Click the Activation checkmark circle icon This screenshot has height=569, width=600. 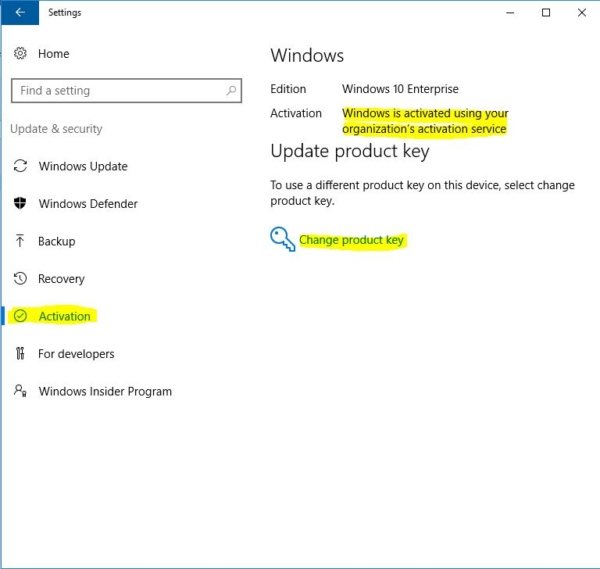coord(20,316)
